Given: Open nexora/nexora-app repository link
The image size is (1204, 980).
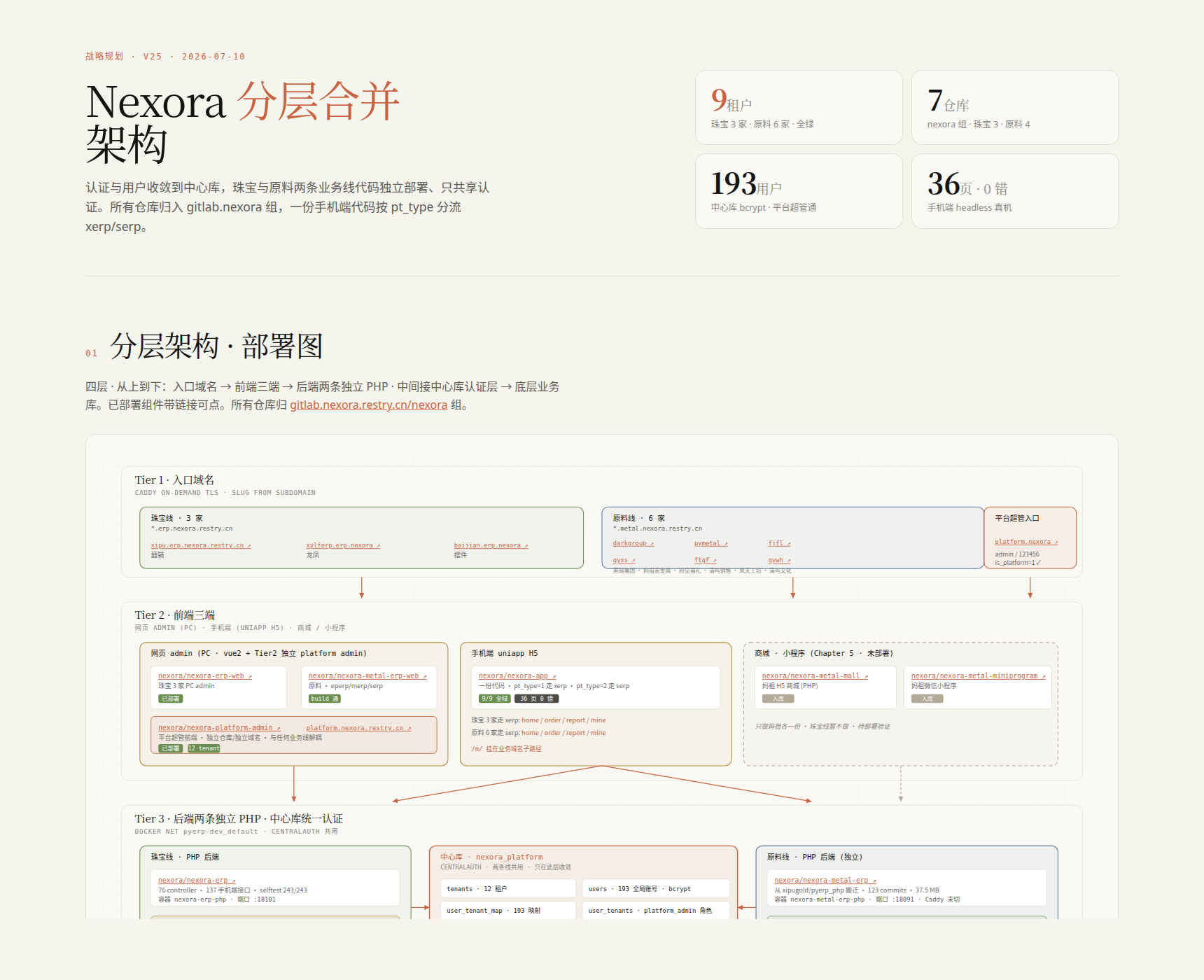Looking at the screenshot, I should tap(517, 676).
